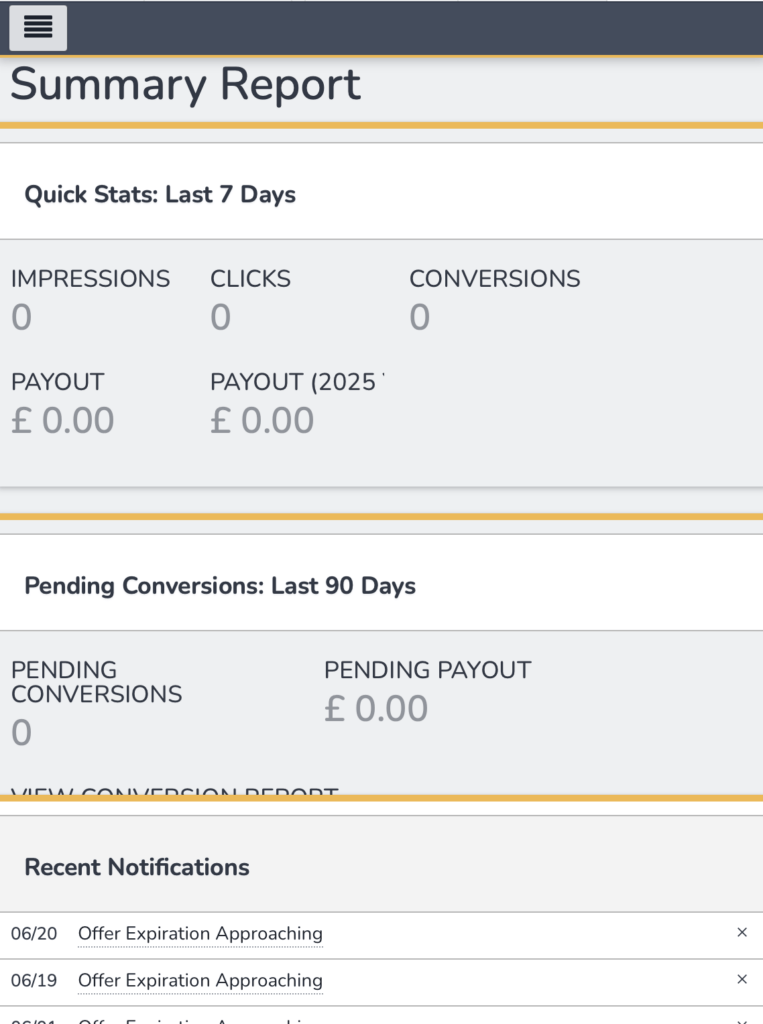Click the Conversions count value
This screenshot has height=1024, width=763.
coord(420,318)
